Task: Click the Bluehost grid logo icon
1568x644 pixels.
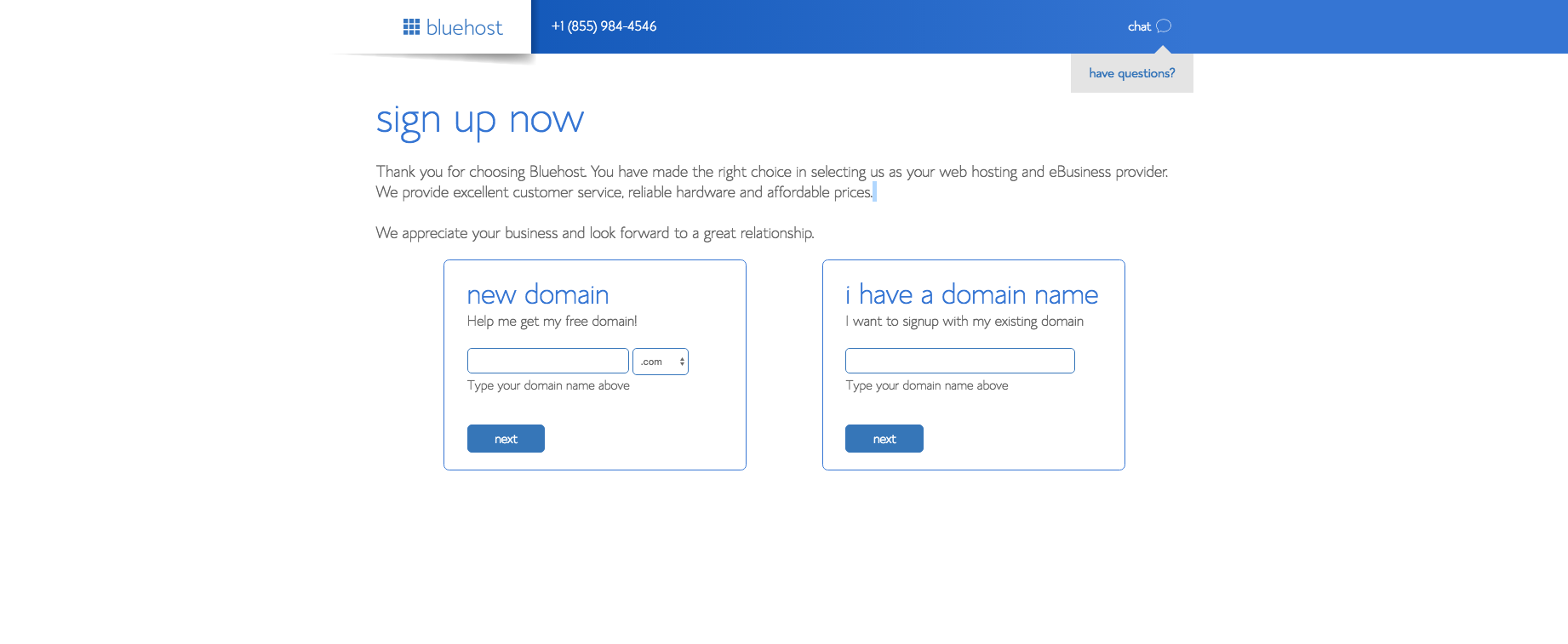Action: (x=411, y=27)
